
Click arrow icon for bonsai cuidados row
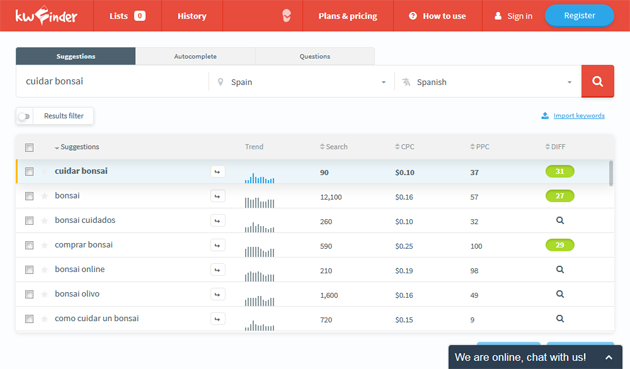tap(218, 221)
